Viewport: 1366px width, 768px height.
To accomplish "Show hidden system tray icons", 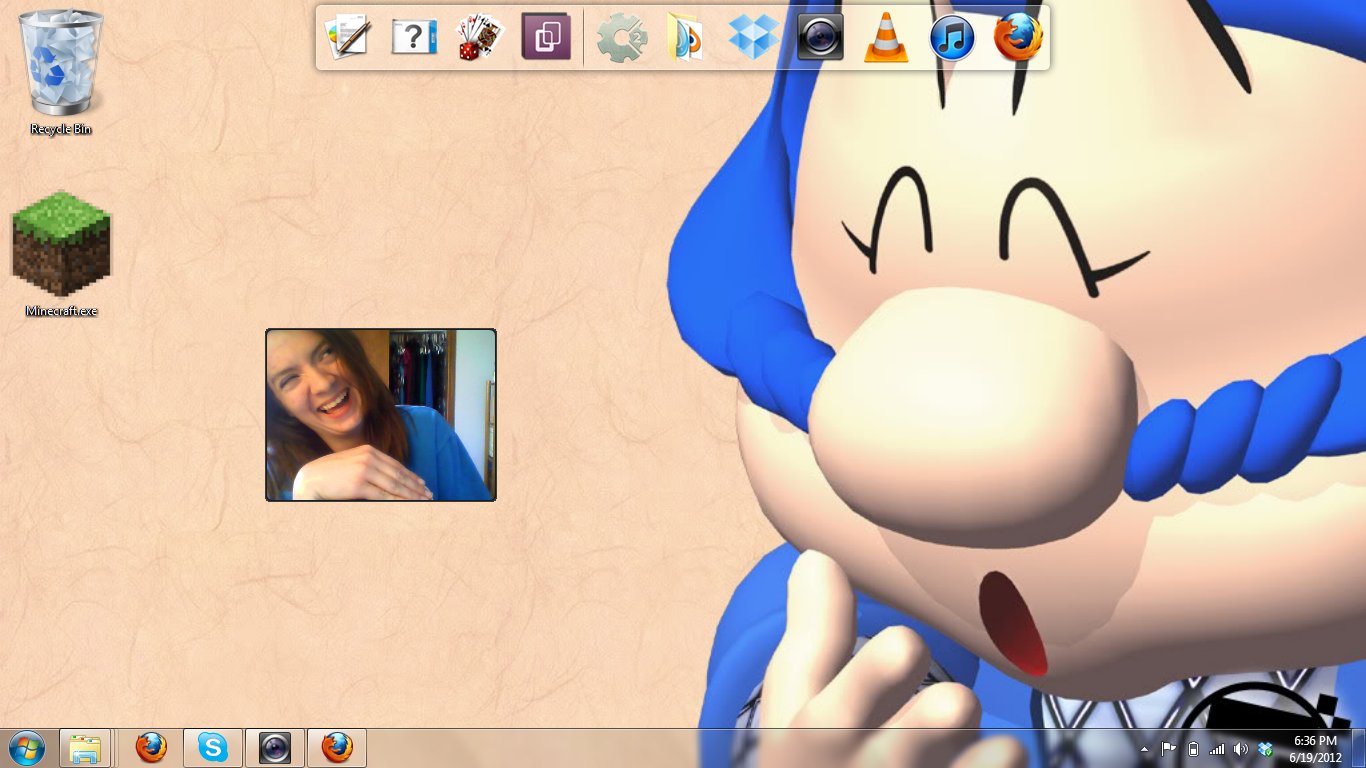I will [x=1144, y=749].
